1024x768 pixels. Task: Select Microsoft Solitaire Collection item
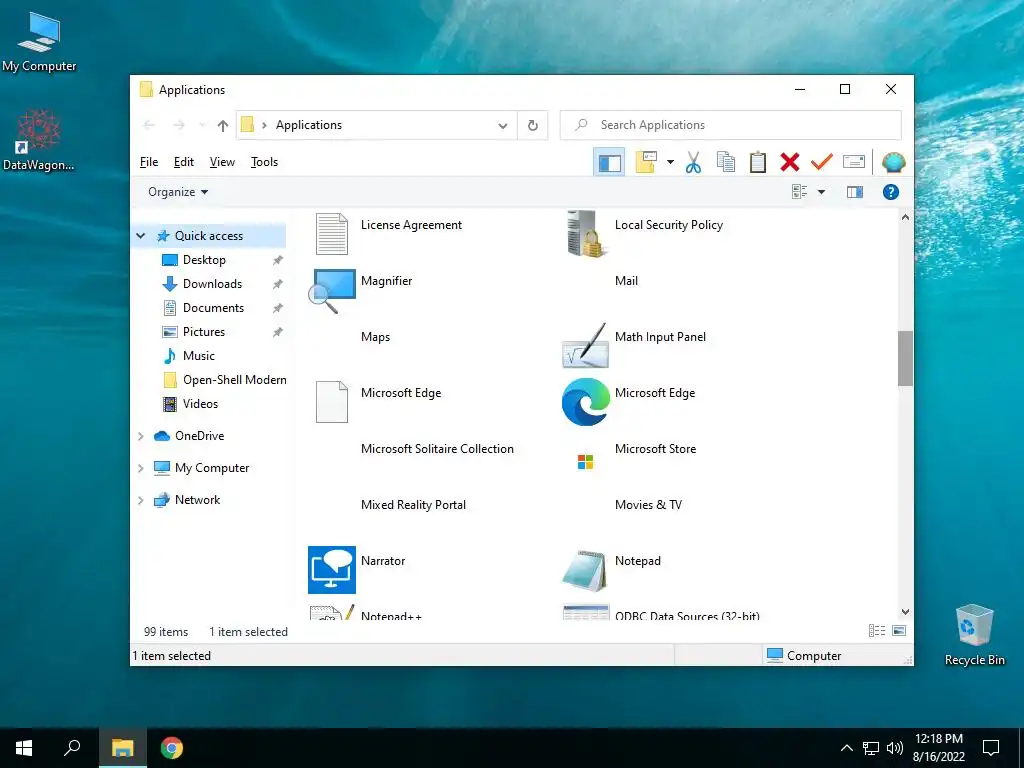pos(437,449)
